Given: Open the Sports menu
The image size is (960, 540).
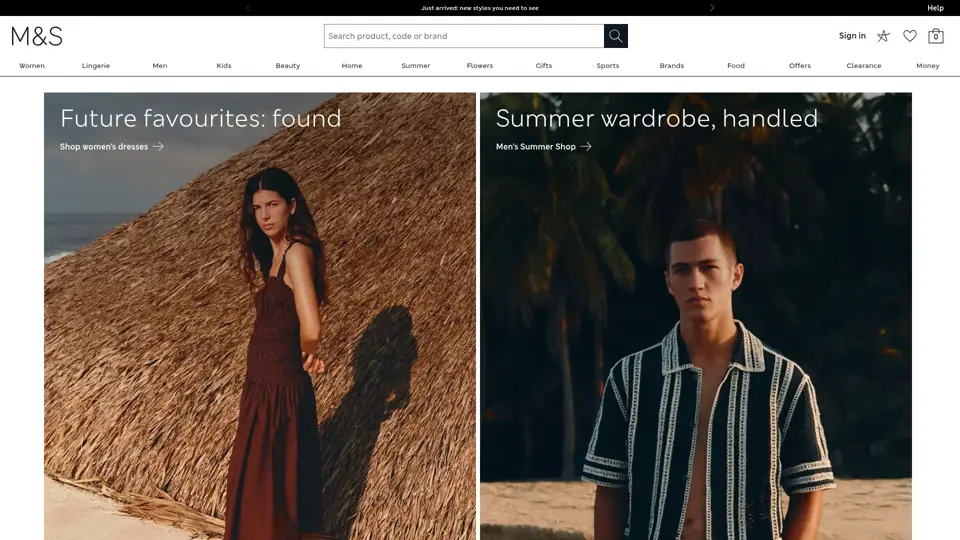Looking at the screenshot, I should 608,66.
